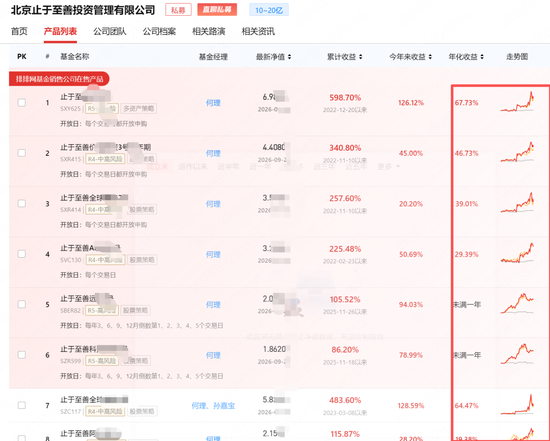Click the 私募 tag next to company name
The image size is (550, 441).
click(x=178, y=10)
